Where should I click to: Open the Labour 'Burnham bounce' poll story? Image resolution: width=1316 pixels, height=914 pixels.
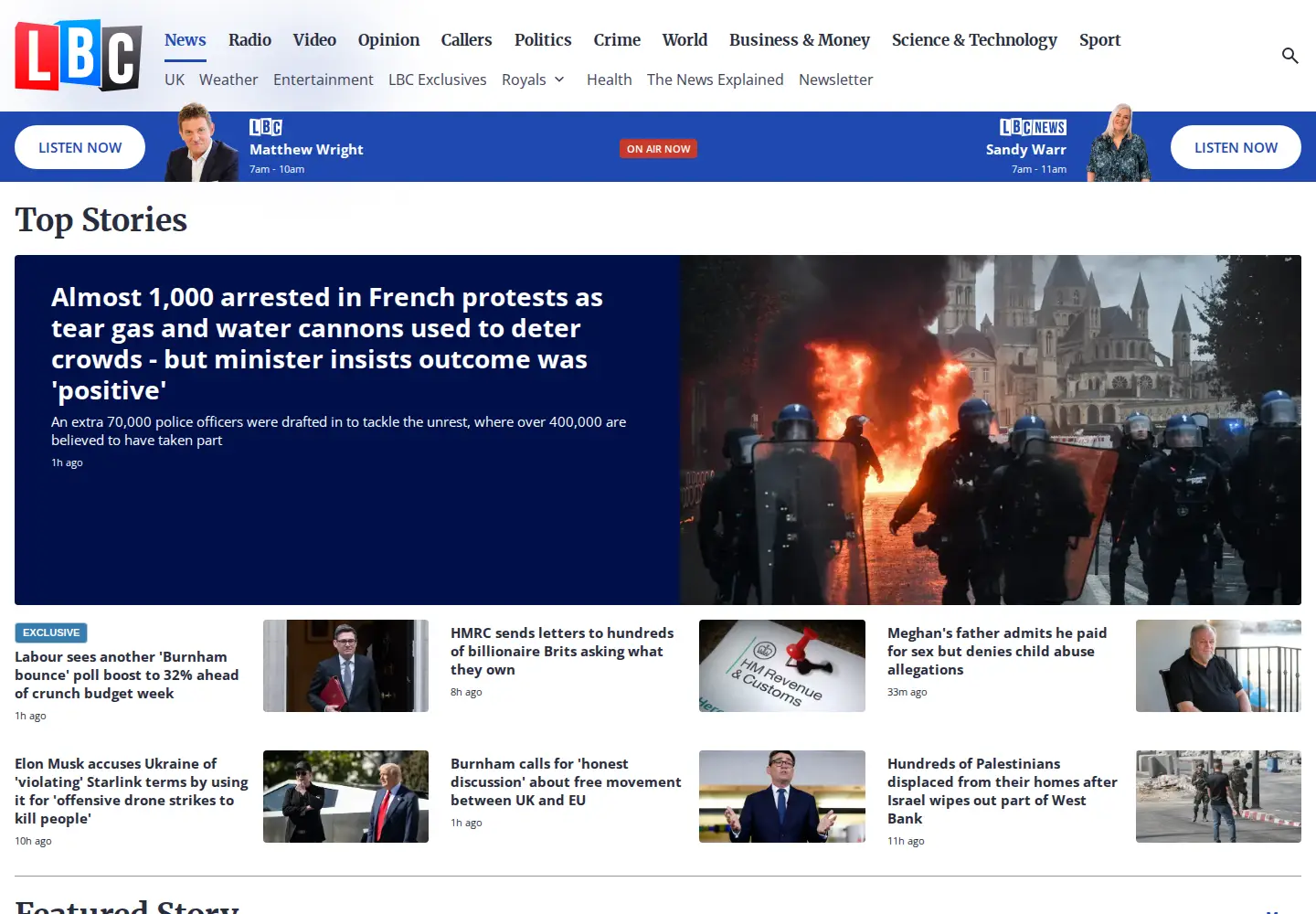coord(128,675)
